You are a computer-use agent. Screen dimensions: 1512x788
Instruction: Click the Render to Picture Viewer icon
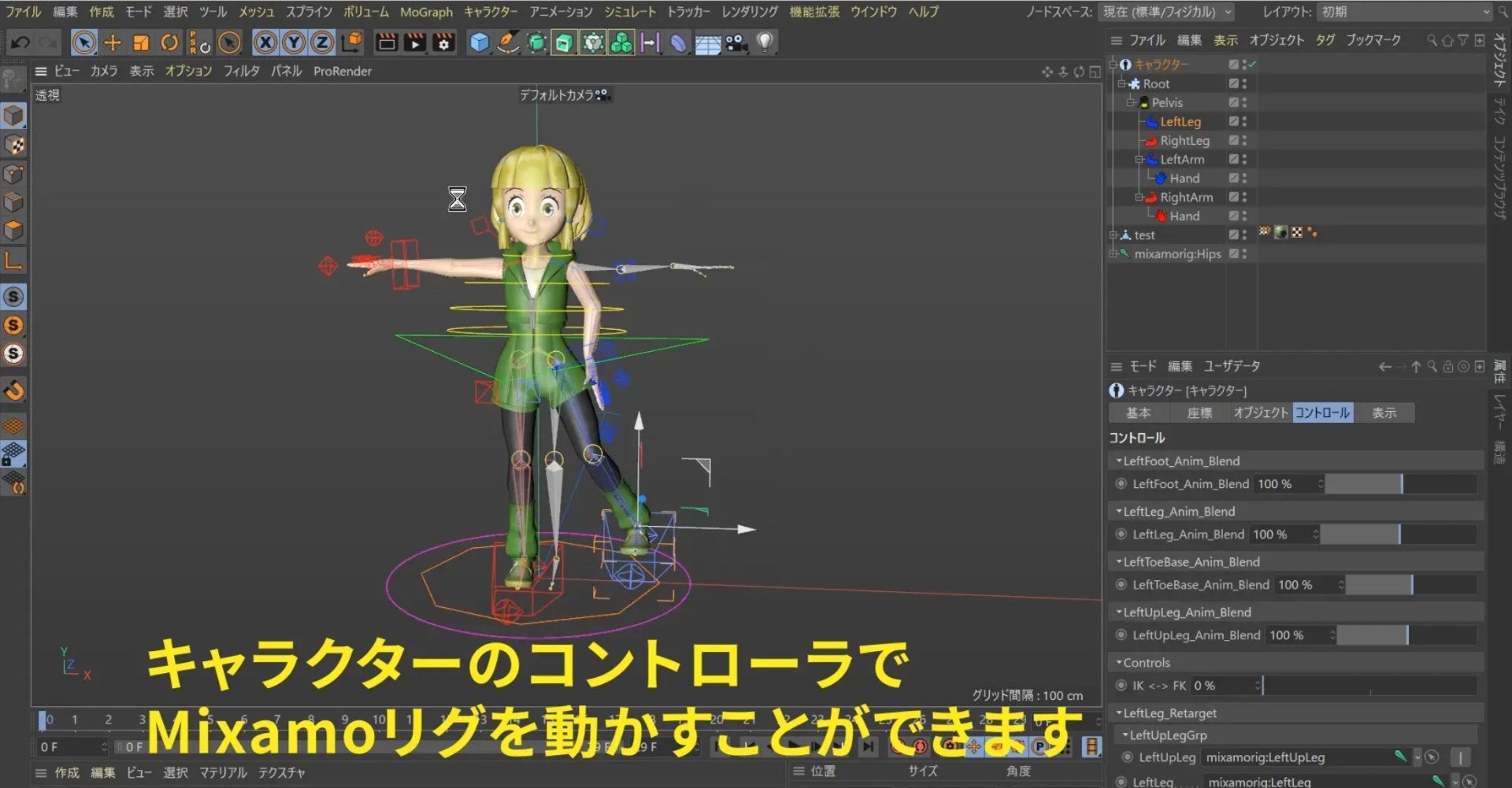[x=413, y=43]
